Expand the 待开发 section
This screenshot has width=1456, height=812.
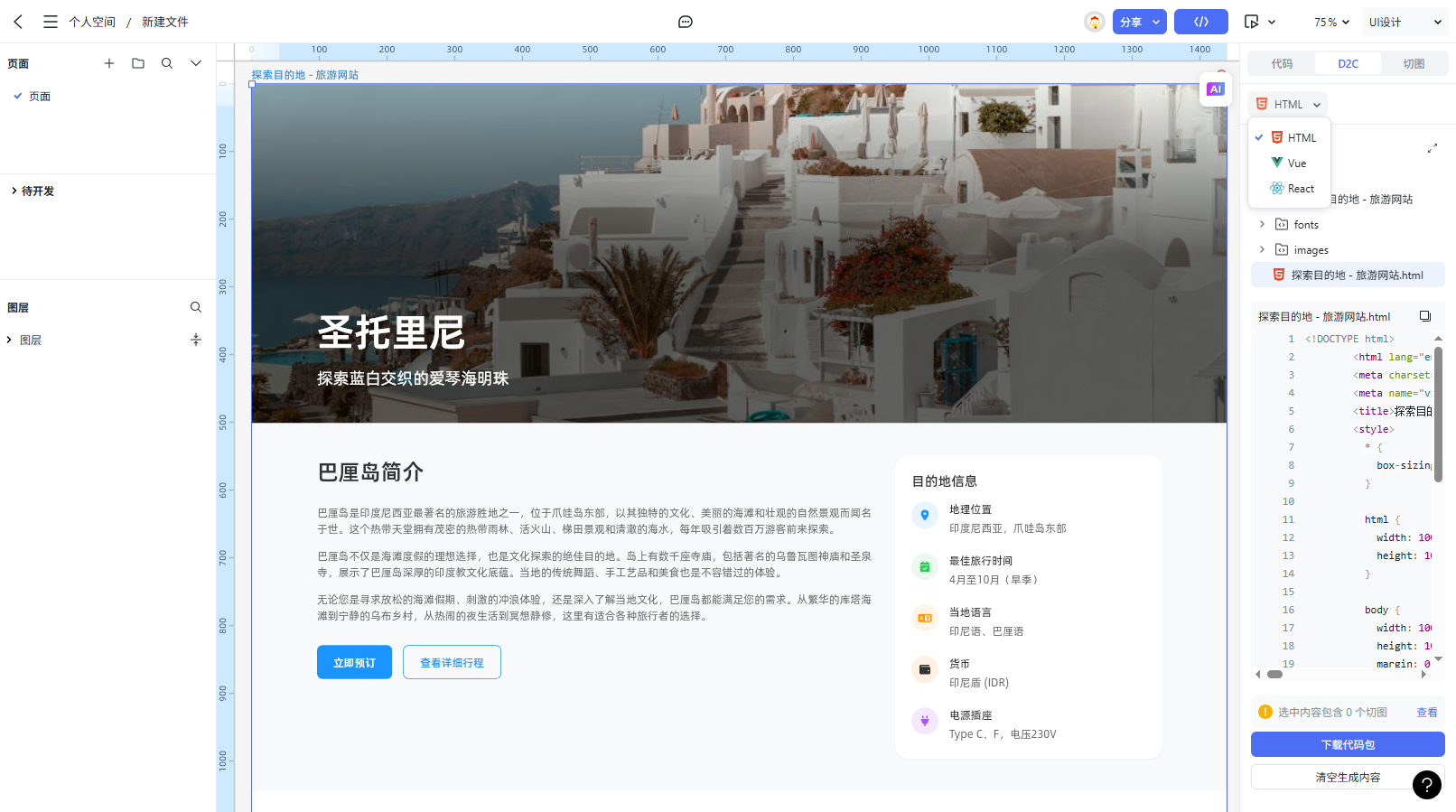pos(14,191)
